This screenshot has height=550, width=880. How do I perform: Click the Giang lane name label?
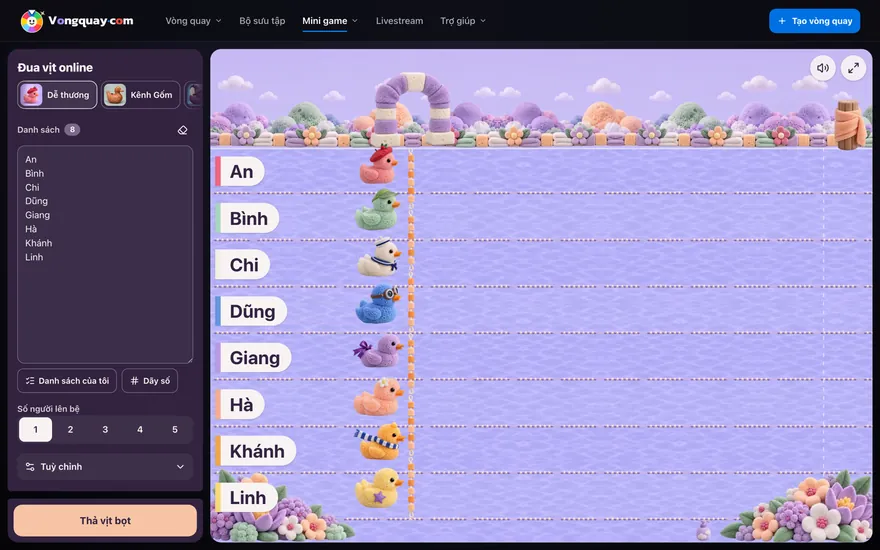pos(254,358)
